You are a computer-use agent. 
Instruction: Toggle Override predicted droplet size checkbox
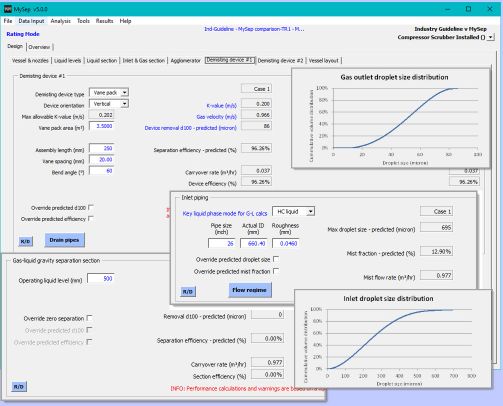click(x=276, y=259)
